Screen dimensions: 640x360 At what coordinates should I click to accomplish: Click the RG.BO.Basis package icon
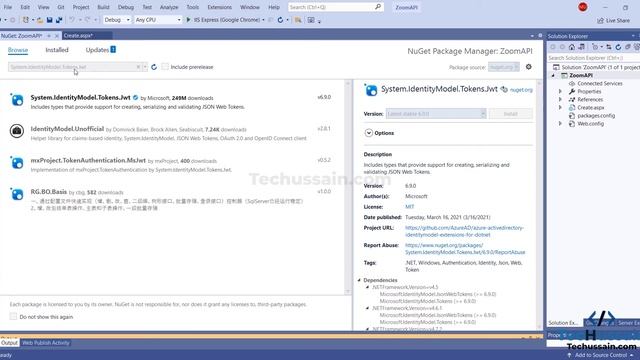coord(17,194)
